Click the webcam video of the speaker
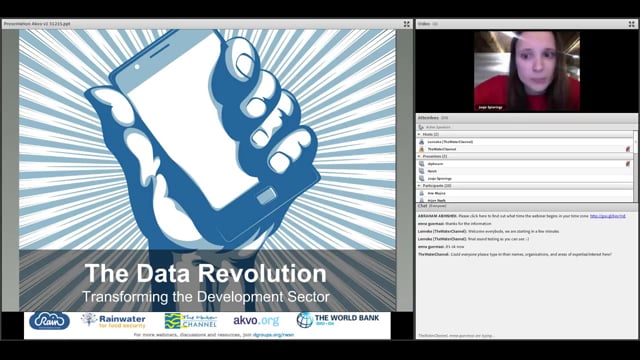640x360 pixels. [527, 71]
